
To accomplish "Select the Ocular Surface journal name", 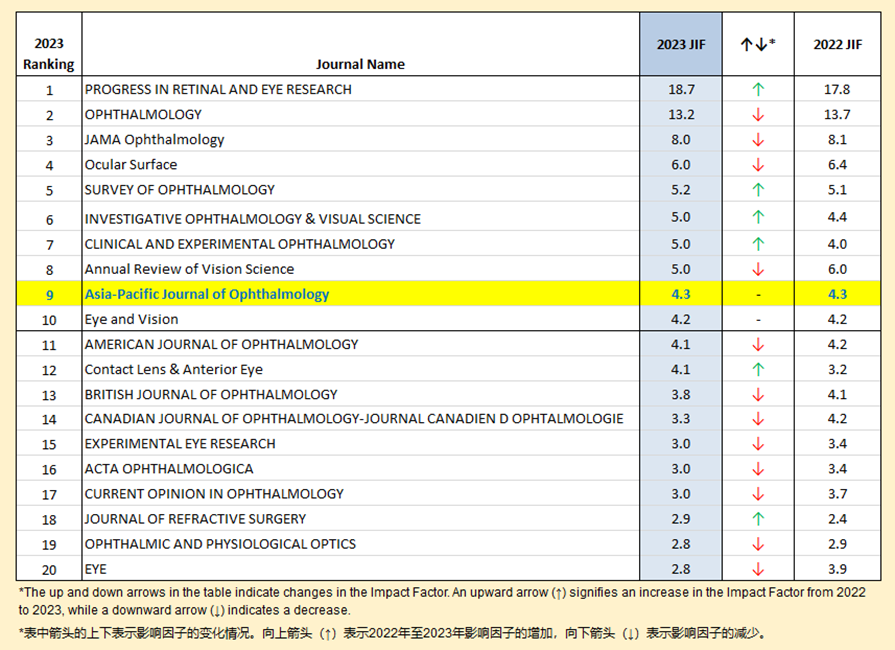I will coord(131,165).
